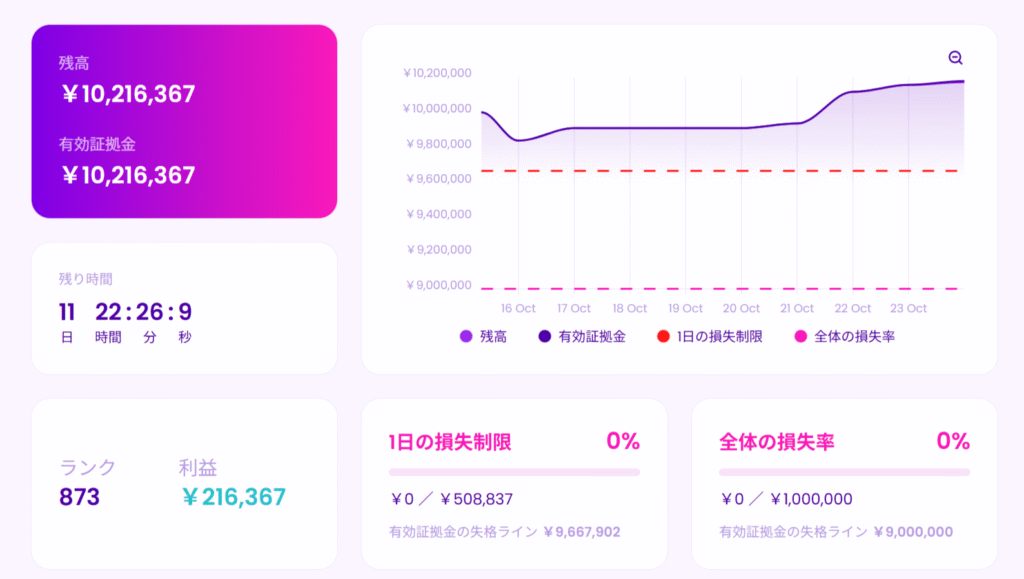Toggle the 全体の損失率 legend pink dot

pyautogui.click(x=800, y=337)
